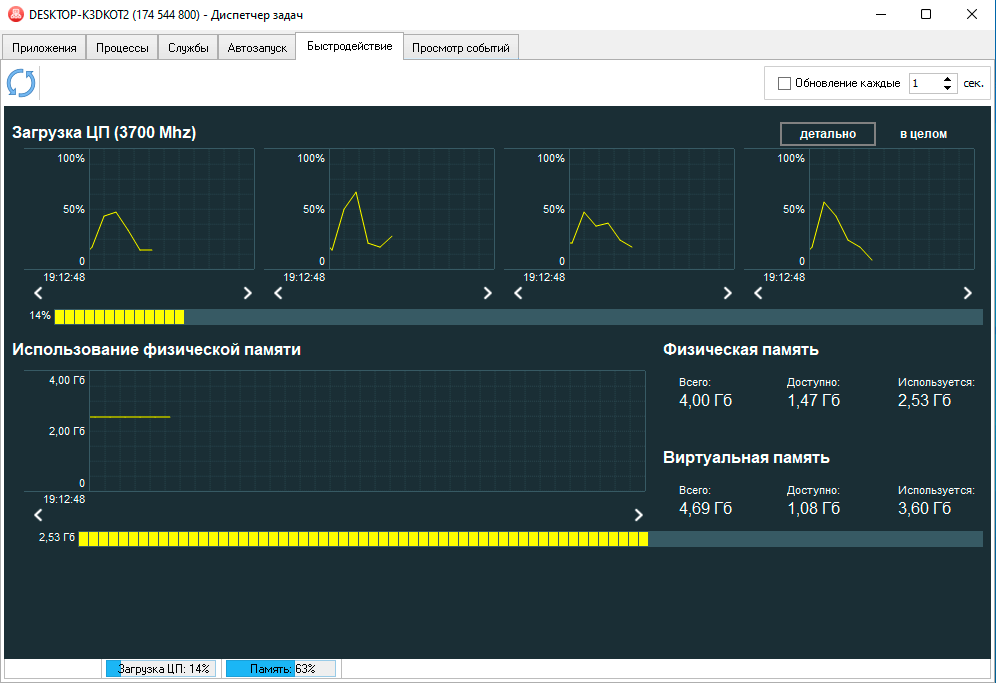Click right arrow under first CPU graph

pyautogui.click(x=247, y=293)
